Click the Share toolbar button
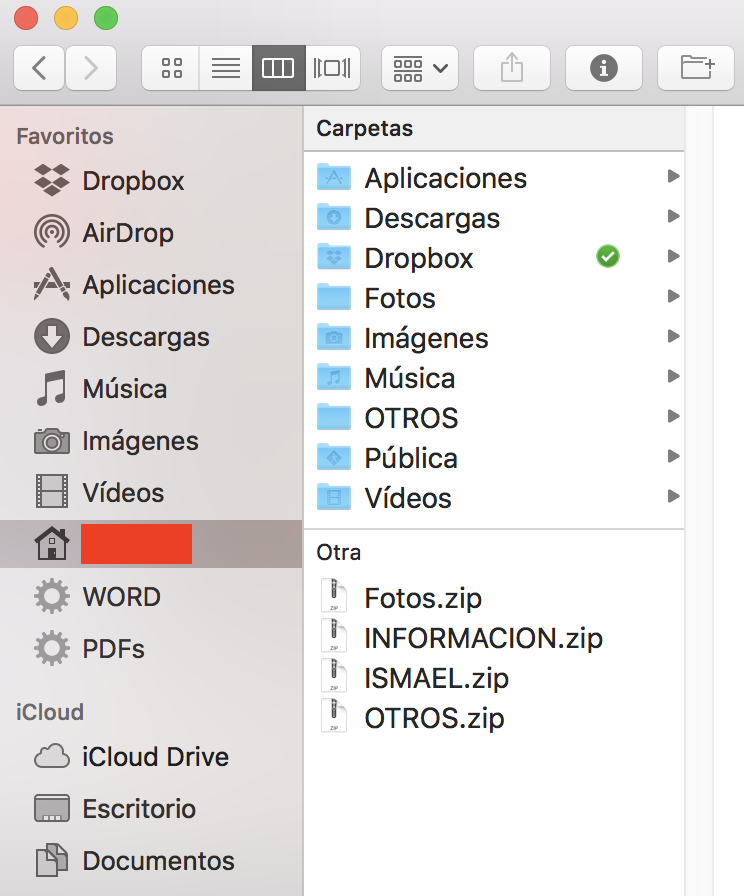Screen dimensions: 744x896 click(x=511, y=68)
